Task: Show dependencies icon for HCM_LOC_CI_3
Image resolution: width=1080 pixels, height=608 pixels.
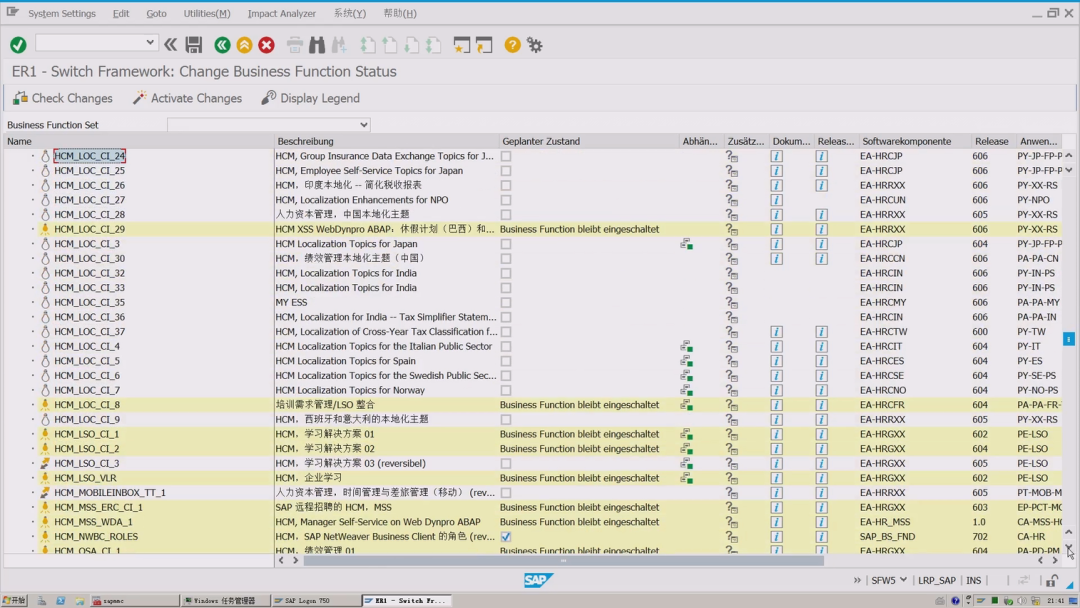Action: 686,244
